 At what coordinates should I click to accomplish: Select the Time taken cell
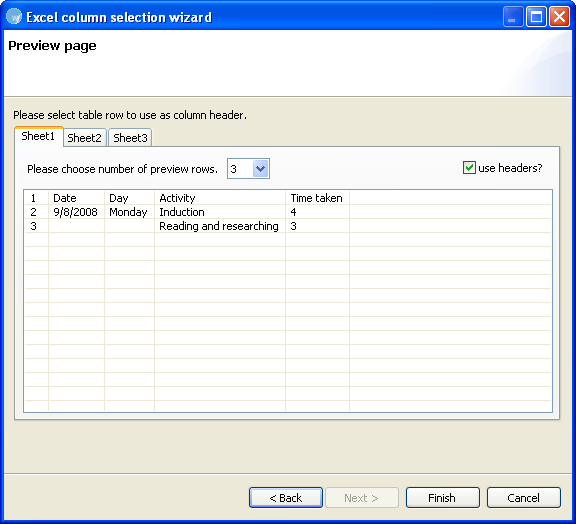[317, 198]
